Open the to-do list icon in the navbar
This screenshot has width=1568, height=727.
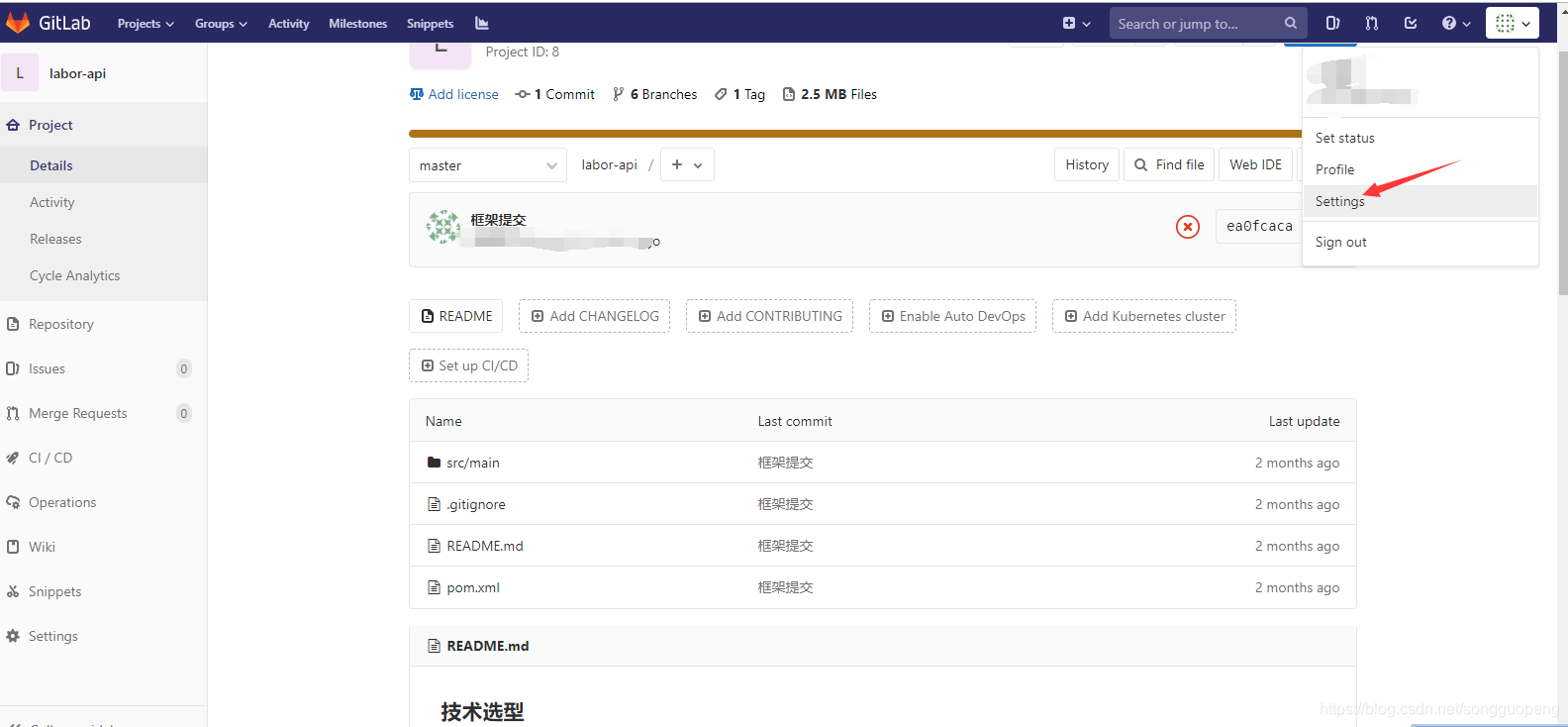click(x=1411, y=23)
